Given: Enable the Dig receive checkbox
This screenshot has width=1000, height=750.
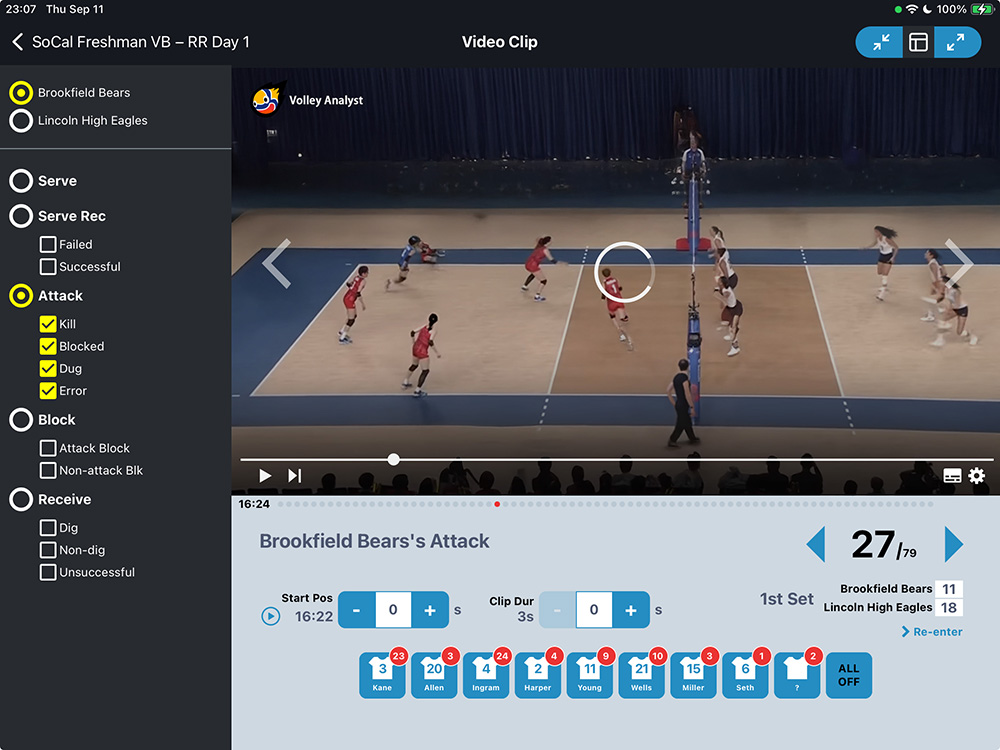Looking at the screenshot, I should pyautogui.click(x=48, y=528).
